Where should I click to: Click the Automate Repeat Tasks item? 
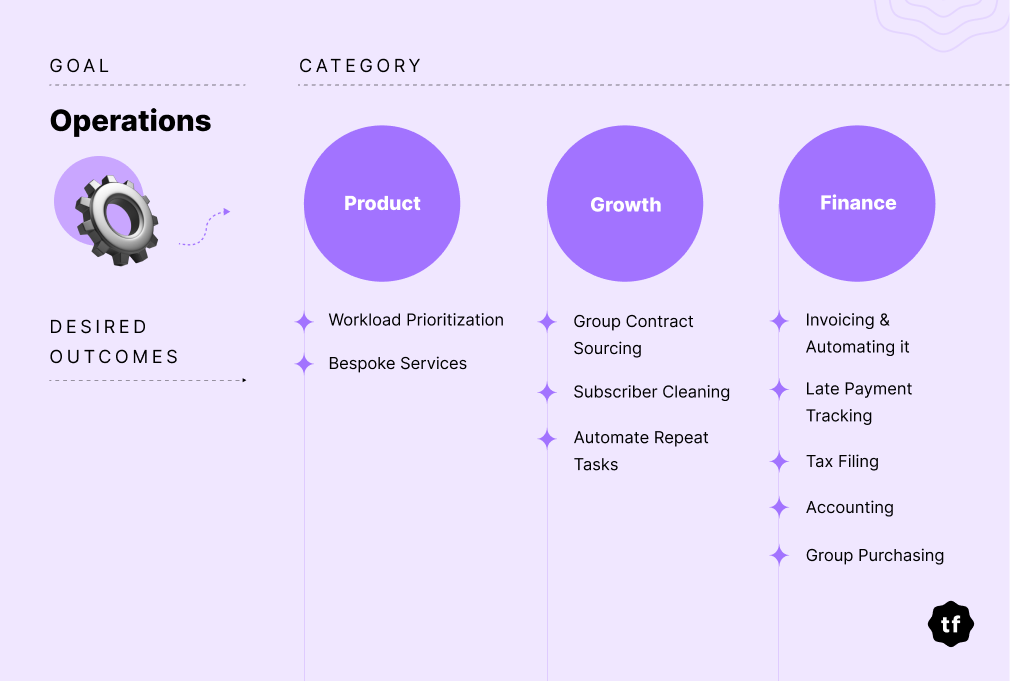point(641,451)
